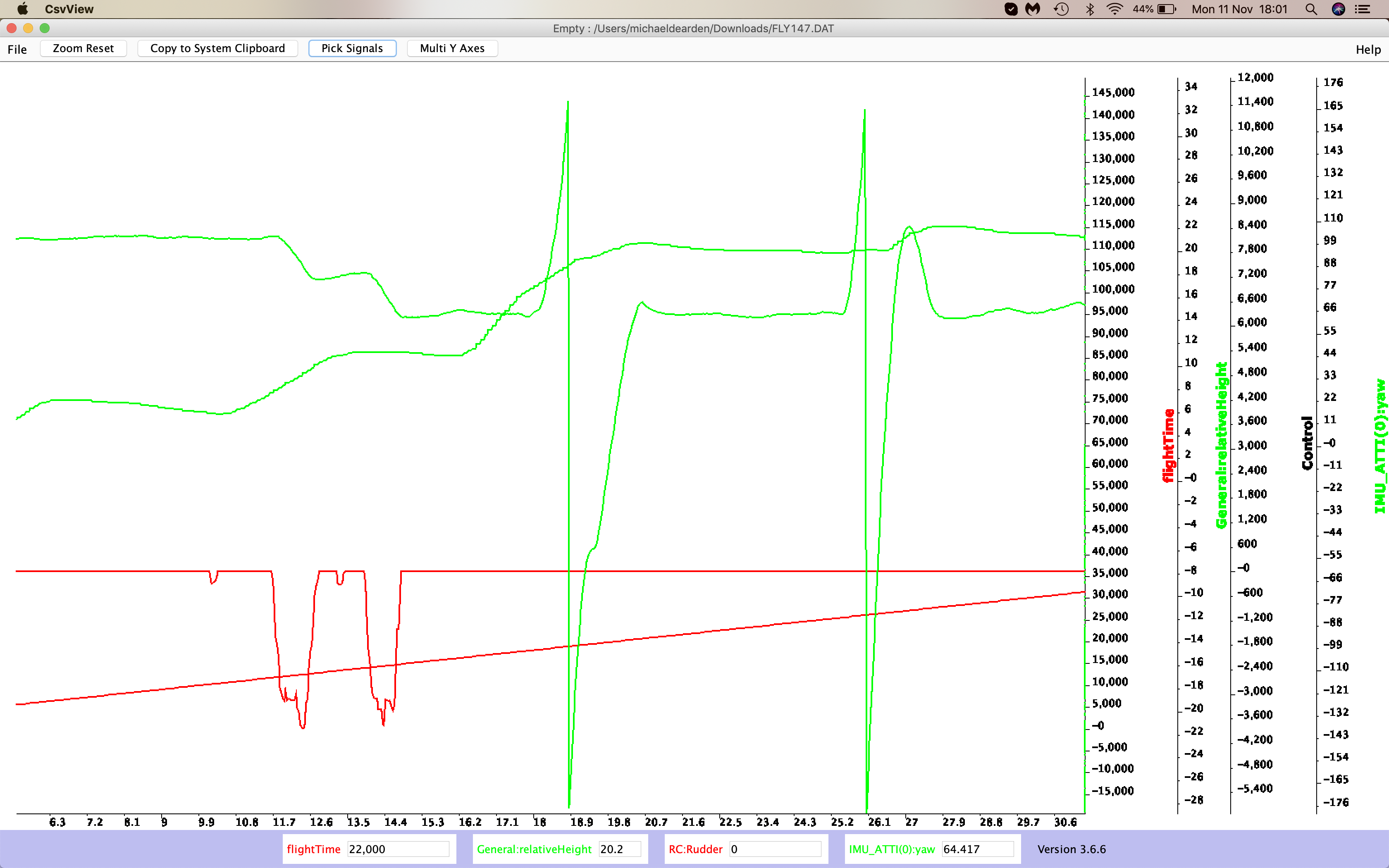
Task: Click the Zoom Reset button
Action: coord(83,48)
